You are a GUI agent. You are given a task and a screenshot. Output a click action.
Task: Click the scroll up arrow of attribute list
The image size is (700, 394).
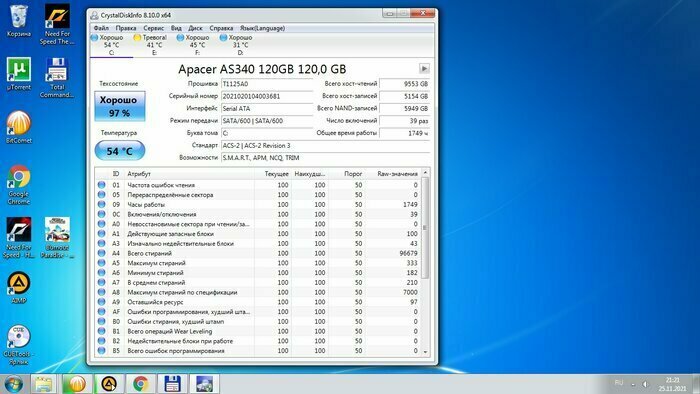pos(425,173)
